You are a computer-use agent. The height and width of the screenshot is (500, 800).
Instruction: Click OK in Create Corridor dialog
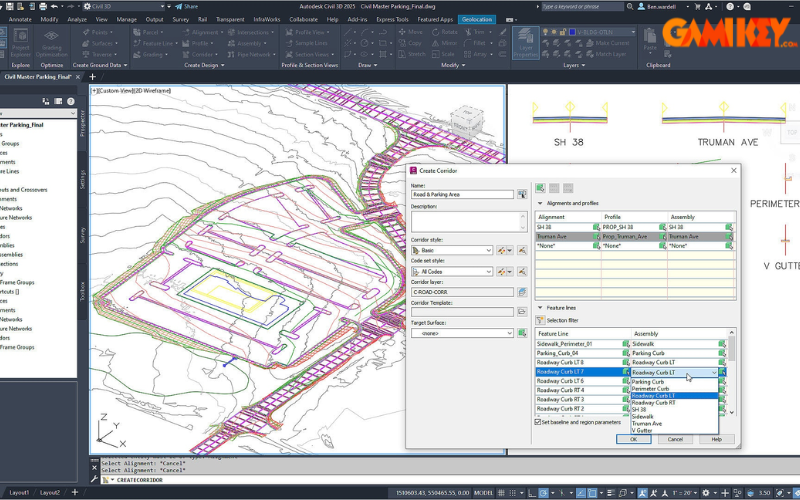(x=633, y=439)
